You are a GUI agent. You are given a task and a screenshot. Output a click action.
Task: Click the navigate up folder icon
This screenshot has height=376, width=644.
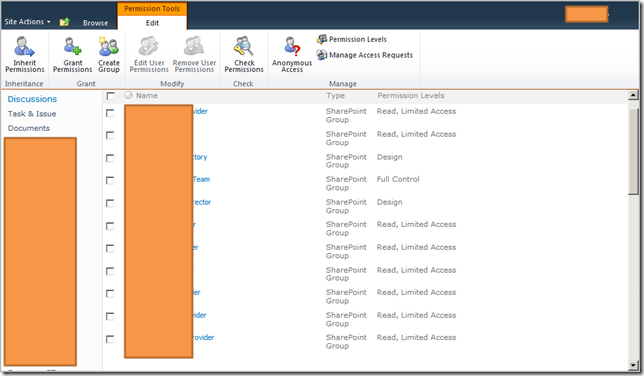(x=64, y=22)
